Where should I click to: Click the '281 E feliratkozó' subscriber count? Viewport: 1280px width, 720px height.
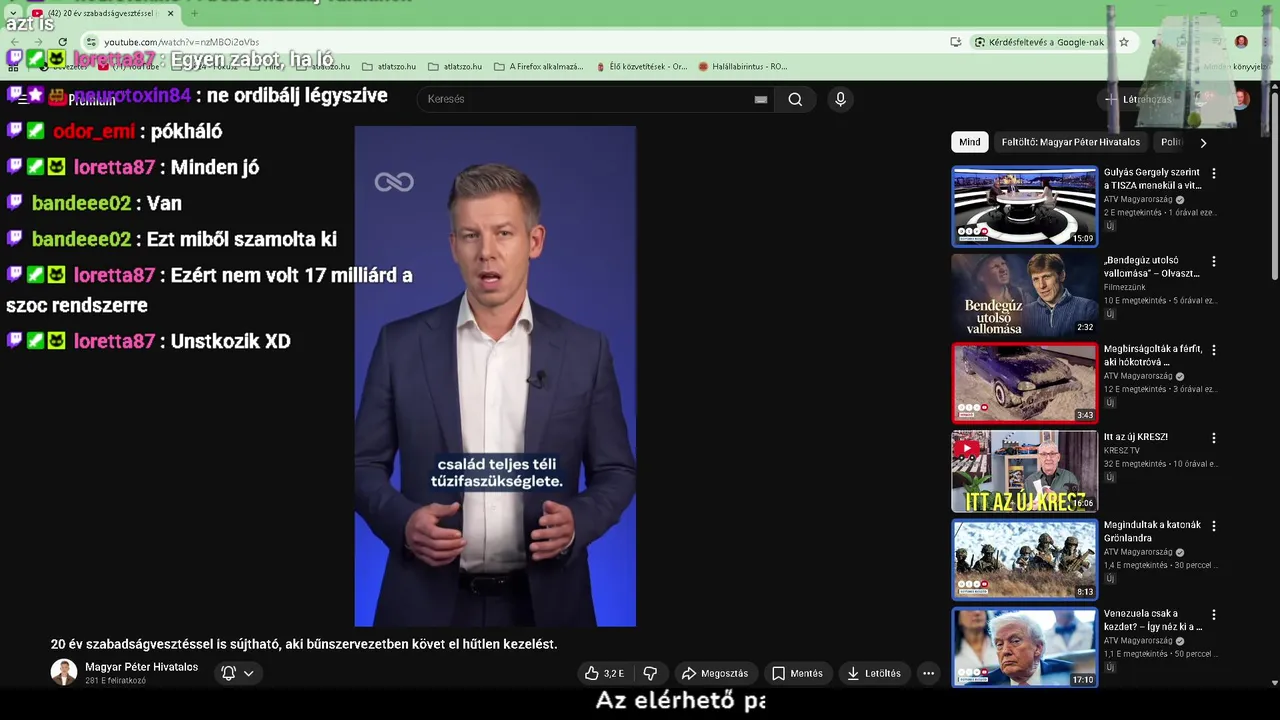pos(115,681)
